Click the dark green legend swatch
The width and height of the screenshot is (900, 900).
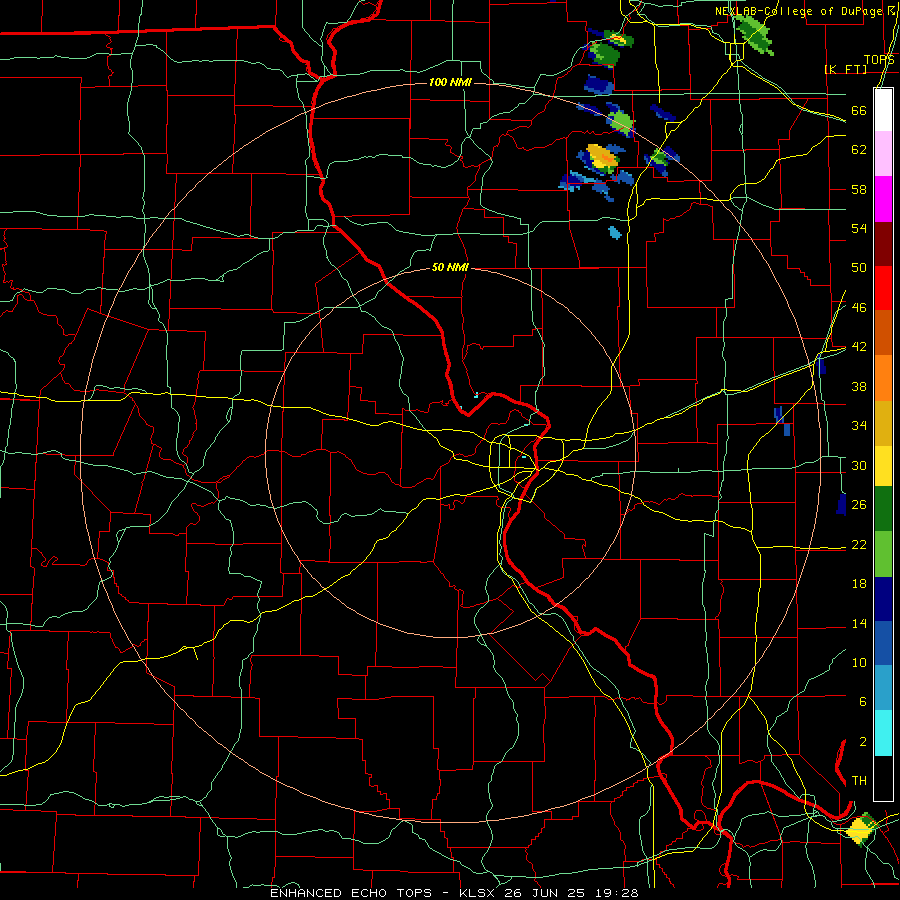[883, 509]
